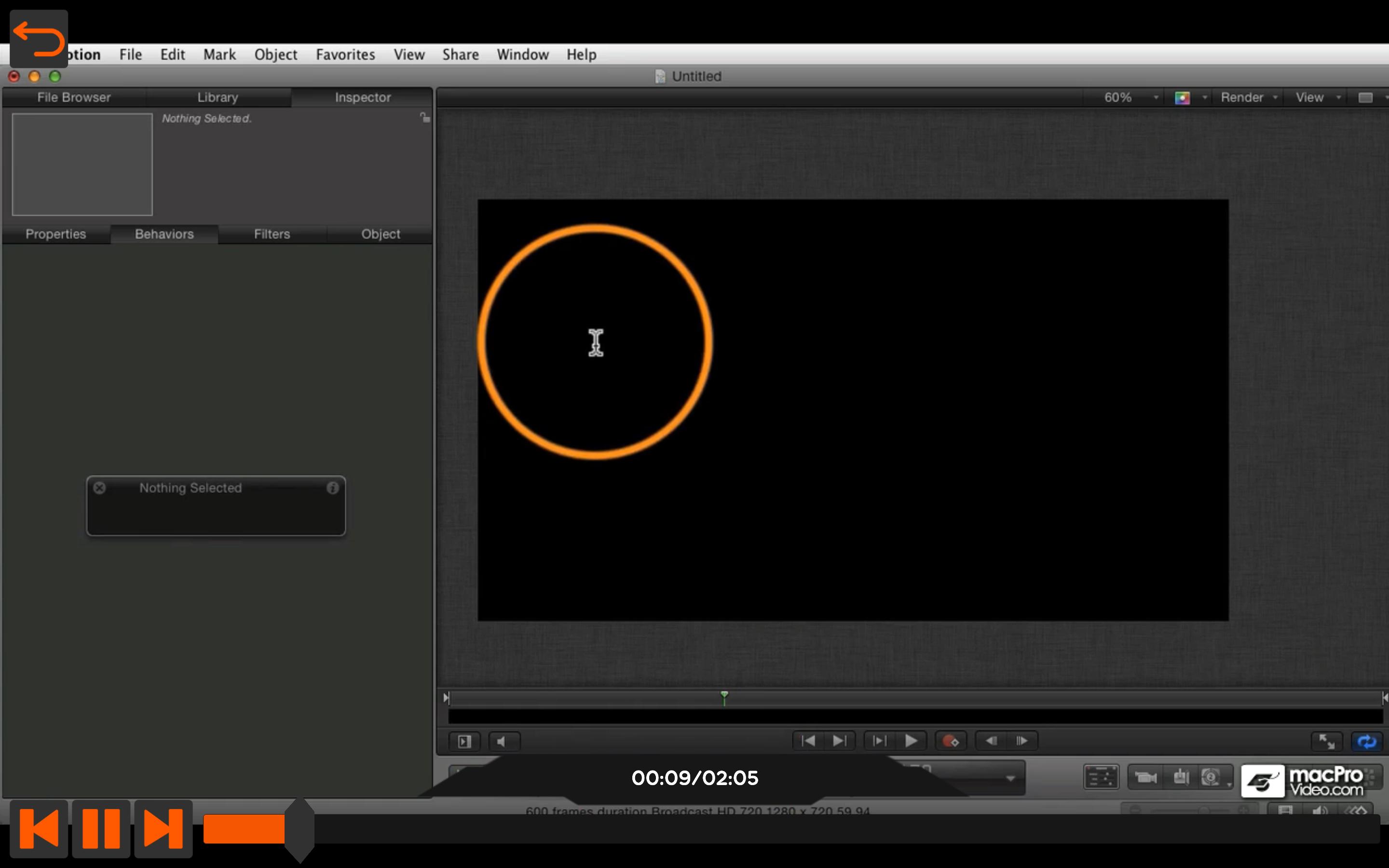Open the color channels dropdown
The height and width of the screenshot is (868, 1389).
(x=1189, y=98)
